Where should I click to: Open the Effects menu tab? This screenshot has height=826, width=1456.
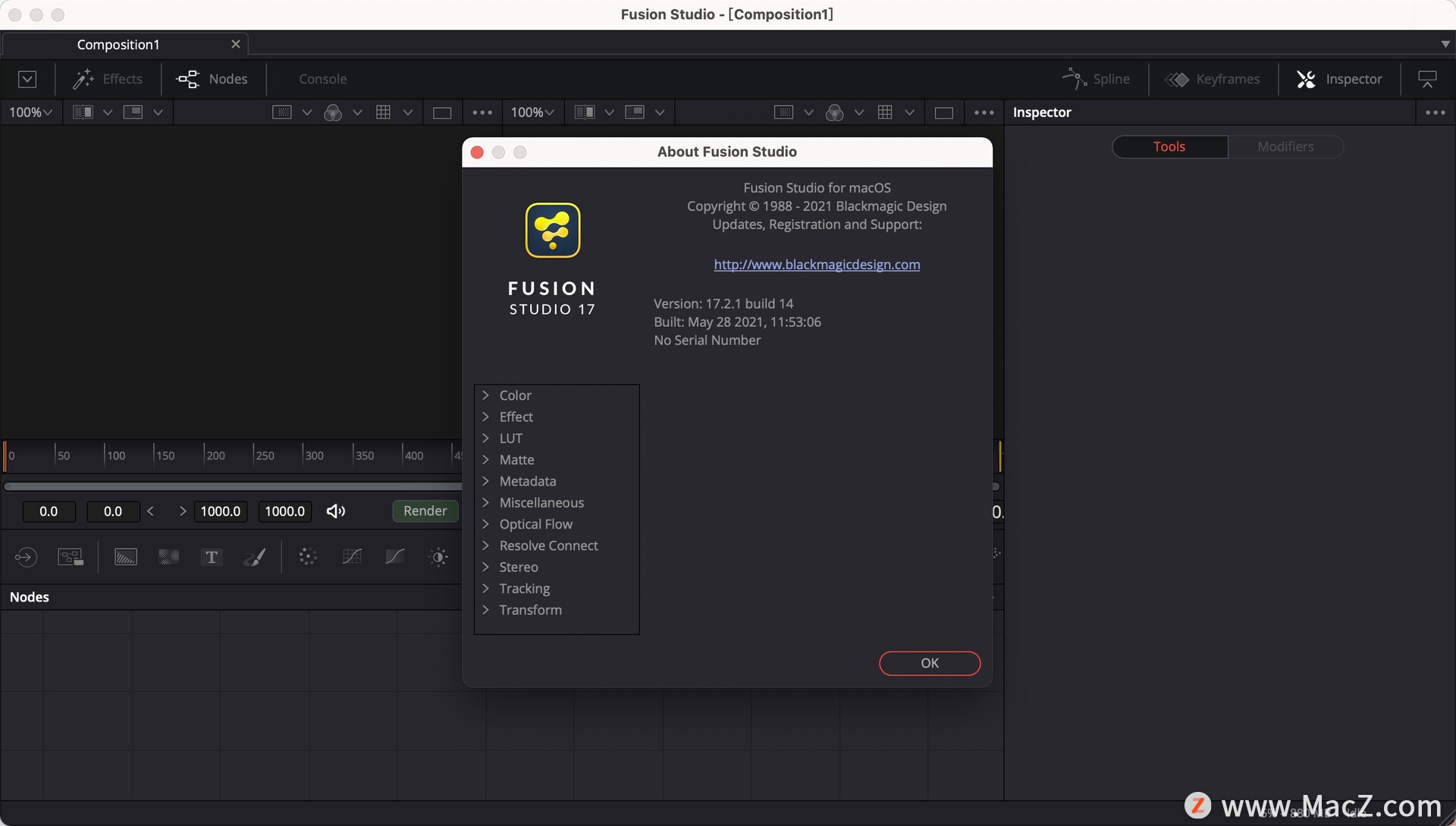pyautogui.click(x=108, y=77)
